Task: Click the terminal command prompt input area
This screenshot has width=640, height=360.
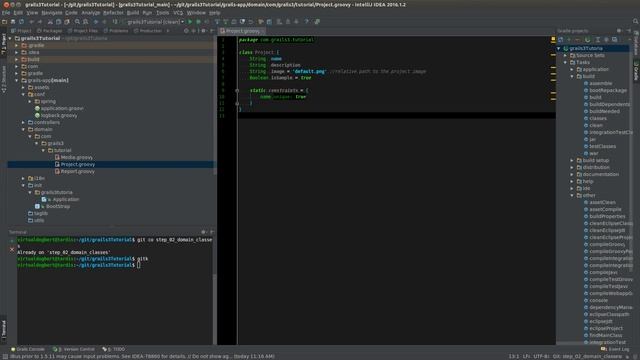Action: [x=139, y=265]
